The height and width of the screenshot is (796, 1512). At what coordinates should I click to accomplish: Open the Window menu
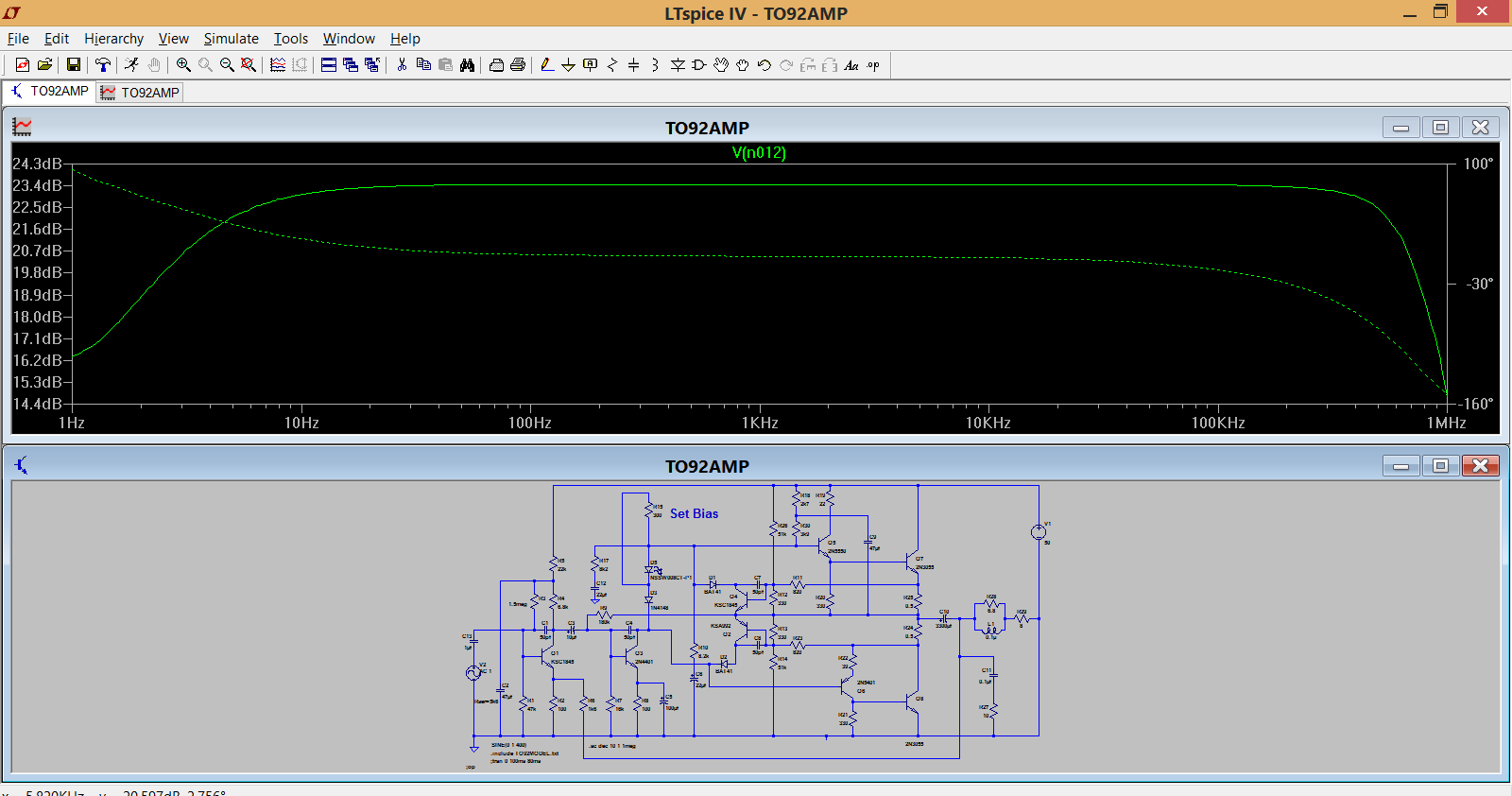coord(349,39)
